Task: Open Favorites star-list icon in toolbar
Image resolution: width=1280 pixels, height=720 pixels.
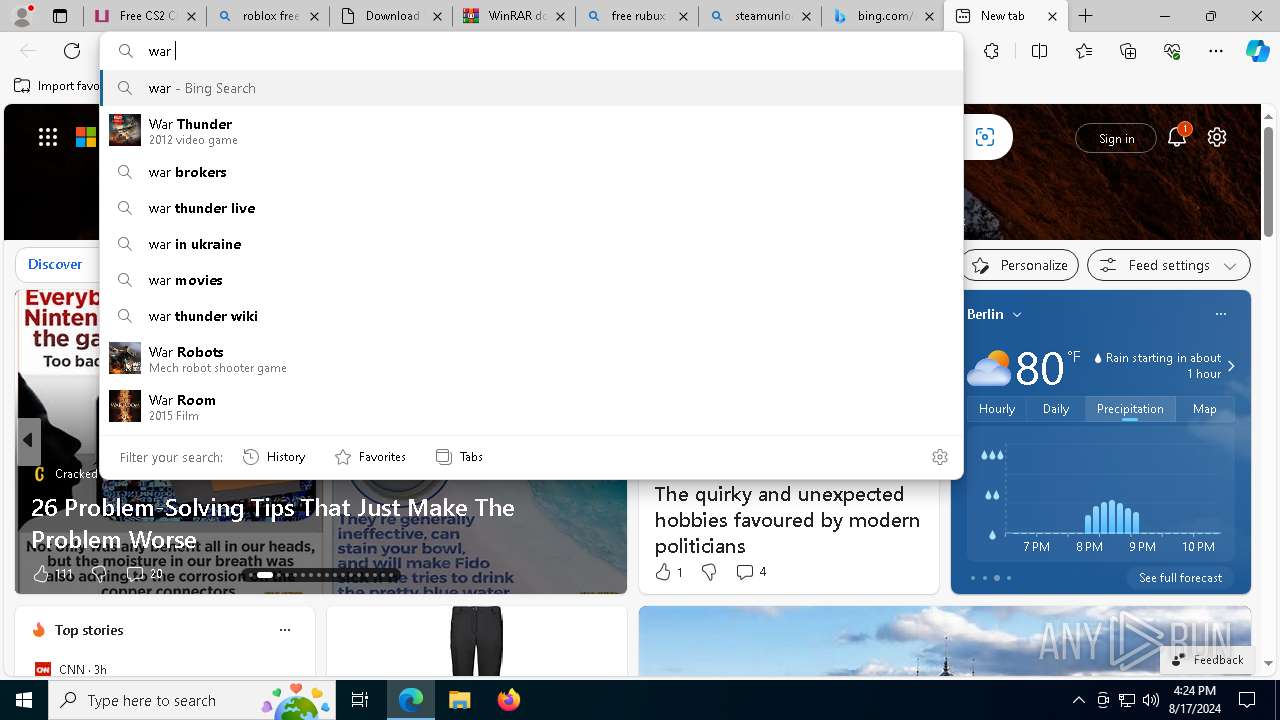Action: click(1084, 51)
